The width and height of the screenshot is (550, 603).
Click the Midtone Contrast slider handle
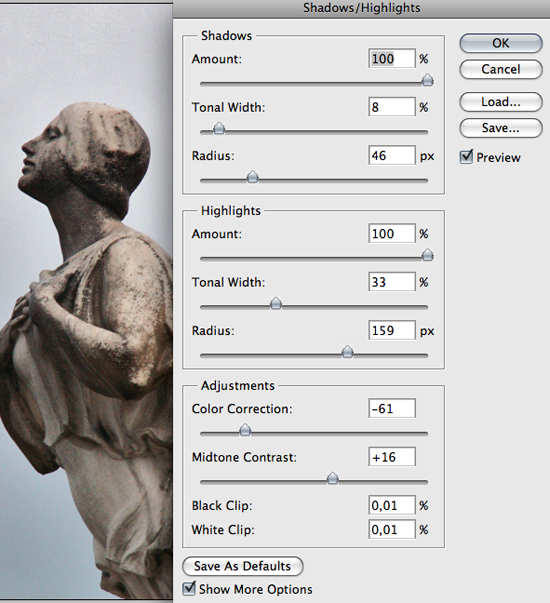point(333,478)
